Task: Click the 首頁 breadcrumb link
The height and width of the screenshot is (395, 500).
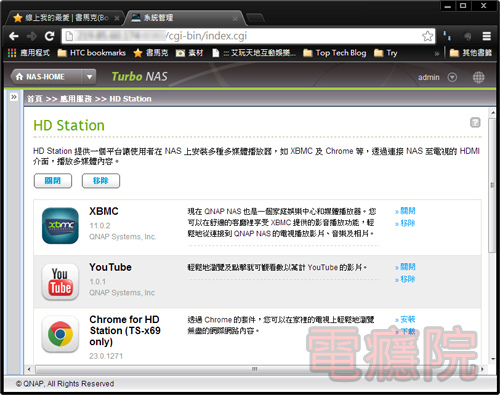Action: pyautogui.click(x=35, y=99)
